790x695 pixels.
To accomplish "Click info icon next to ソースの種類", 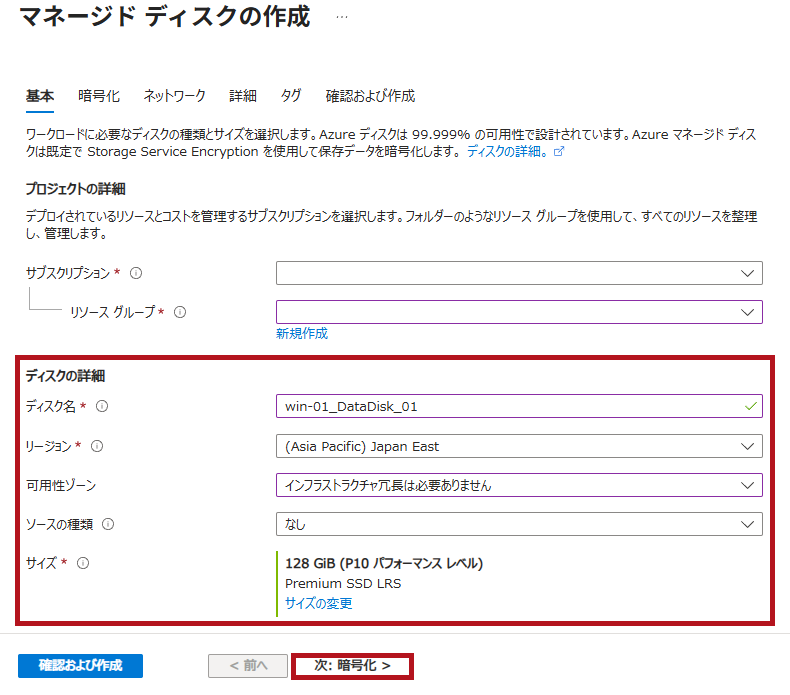I will pyautogui.click(x=108, y=524).
